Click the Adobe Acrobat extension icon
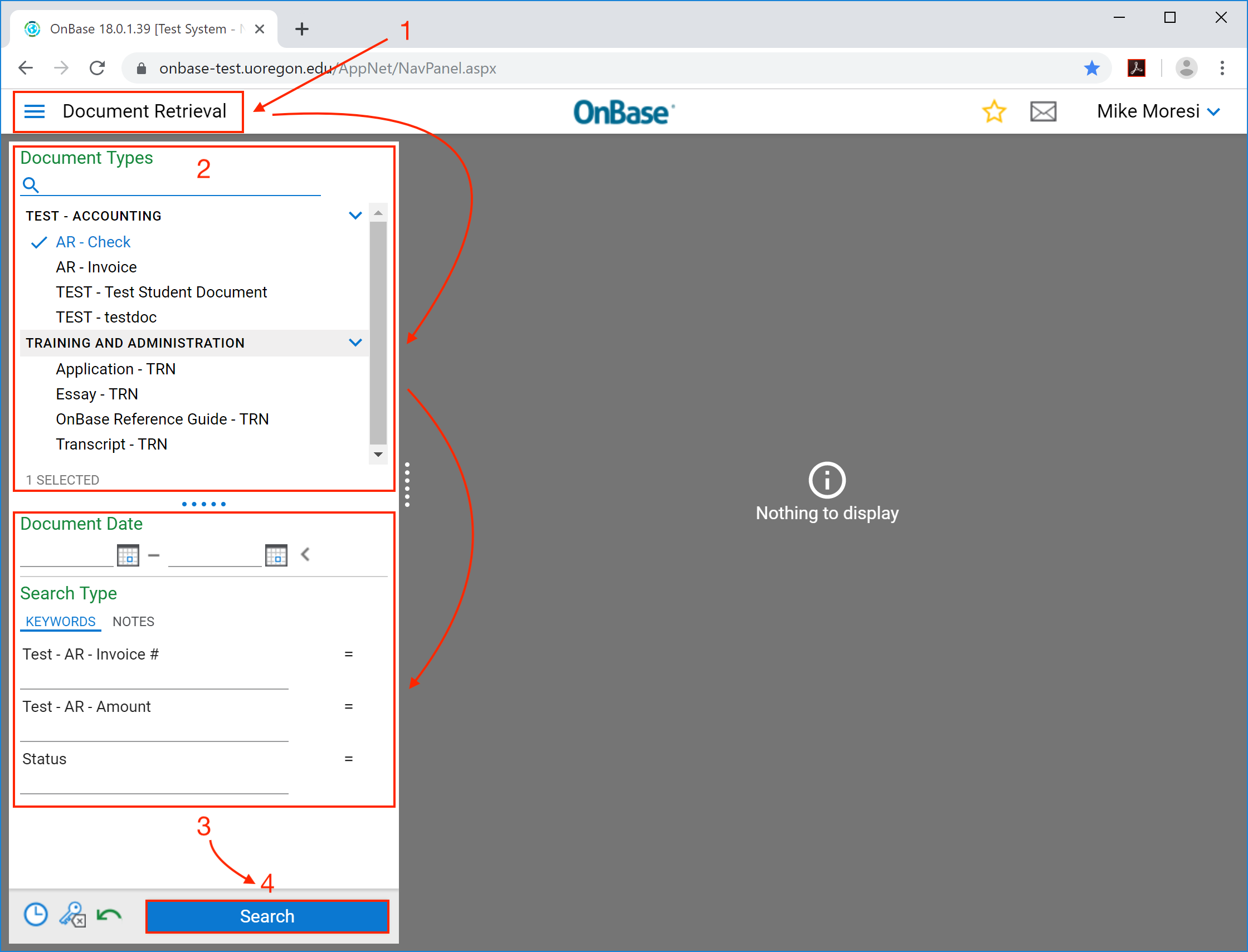Viewport: 1248px width, 952px height. pyautogui.click(x=1137, y=69)
